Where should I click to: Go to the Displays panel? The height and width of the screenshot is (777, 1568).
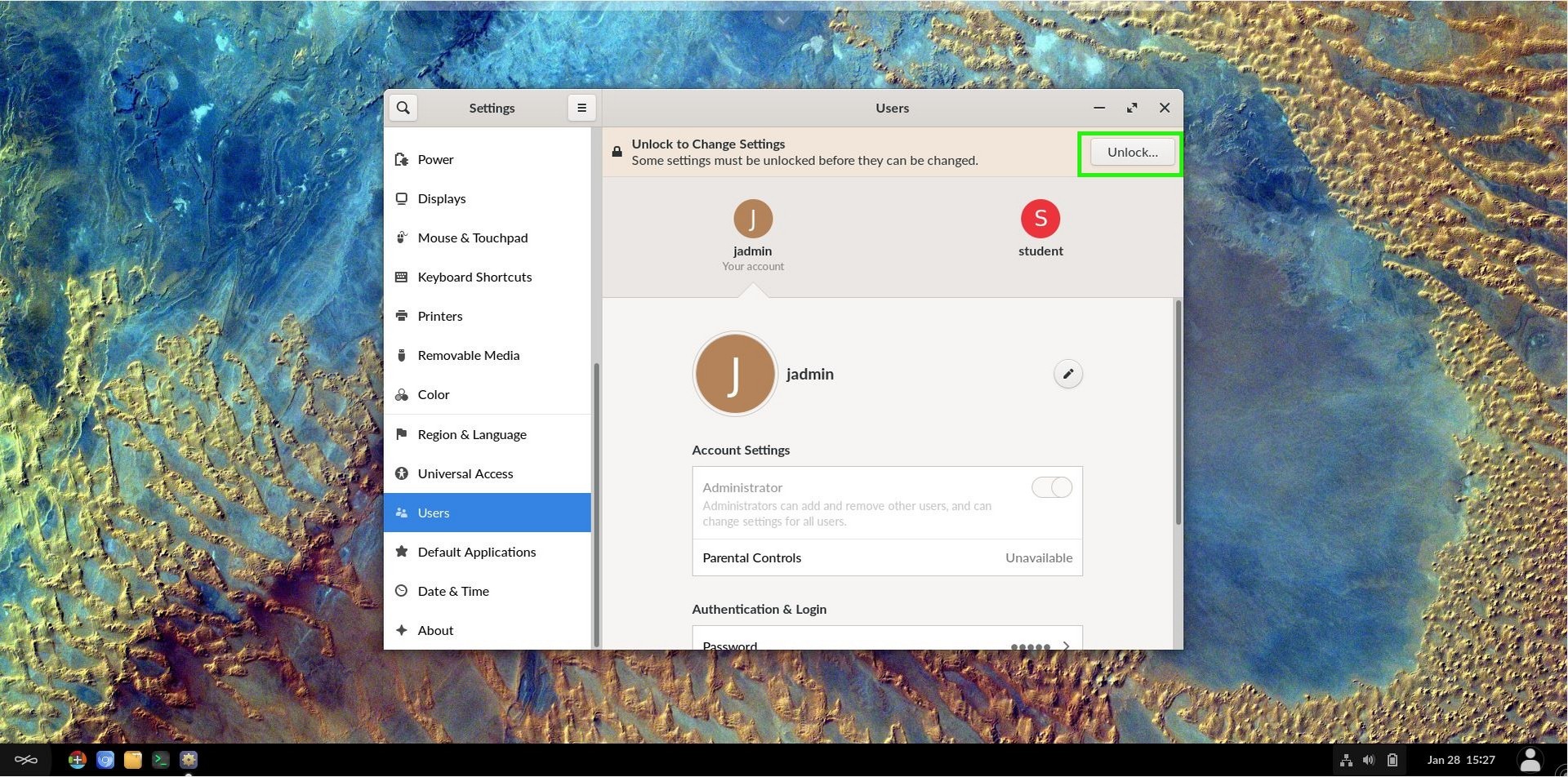(x=488, y=198)
